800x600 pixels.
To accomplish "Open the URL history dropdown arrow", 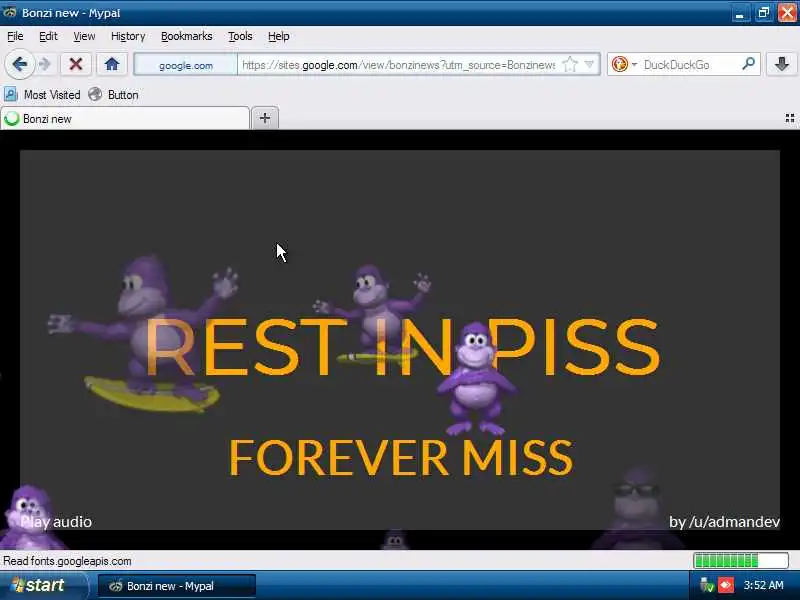I will [589, 64].
